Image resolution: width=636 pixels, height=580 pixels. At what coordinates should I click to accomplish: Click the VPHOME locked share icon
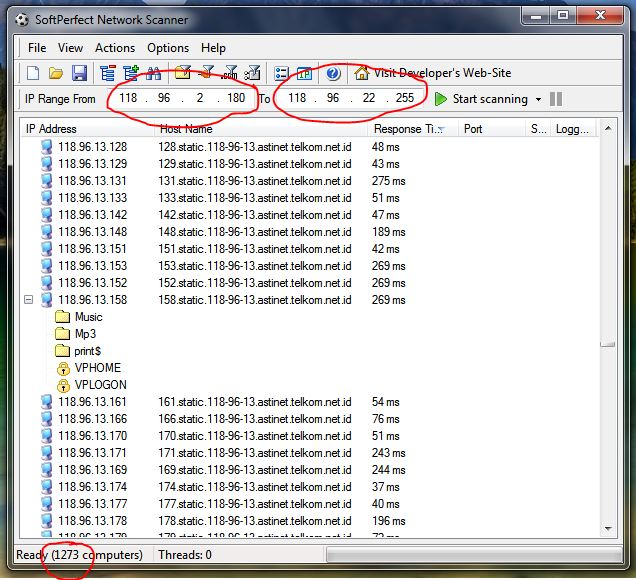(x=63, y=368)
